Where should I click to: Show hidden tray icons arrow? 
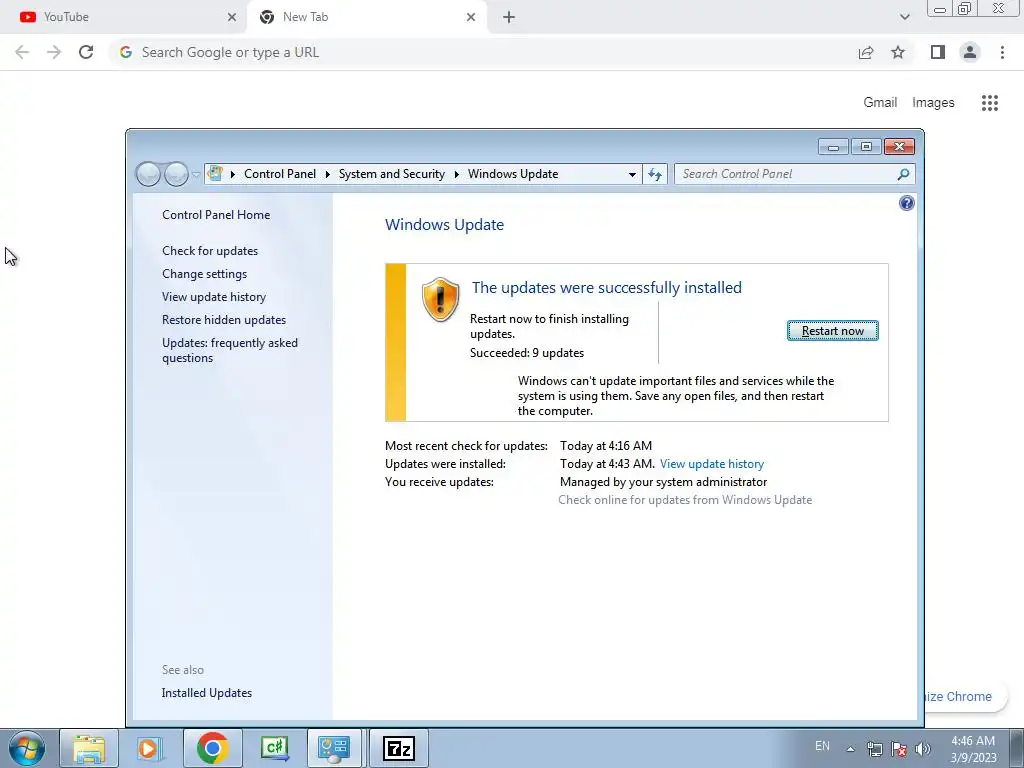[850, 749]
